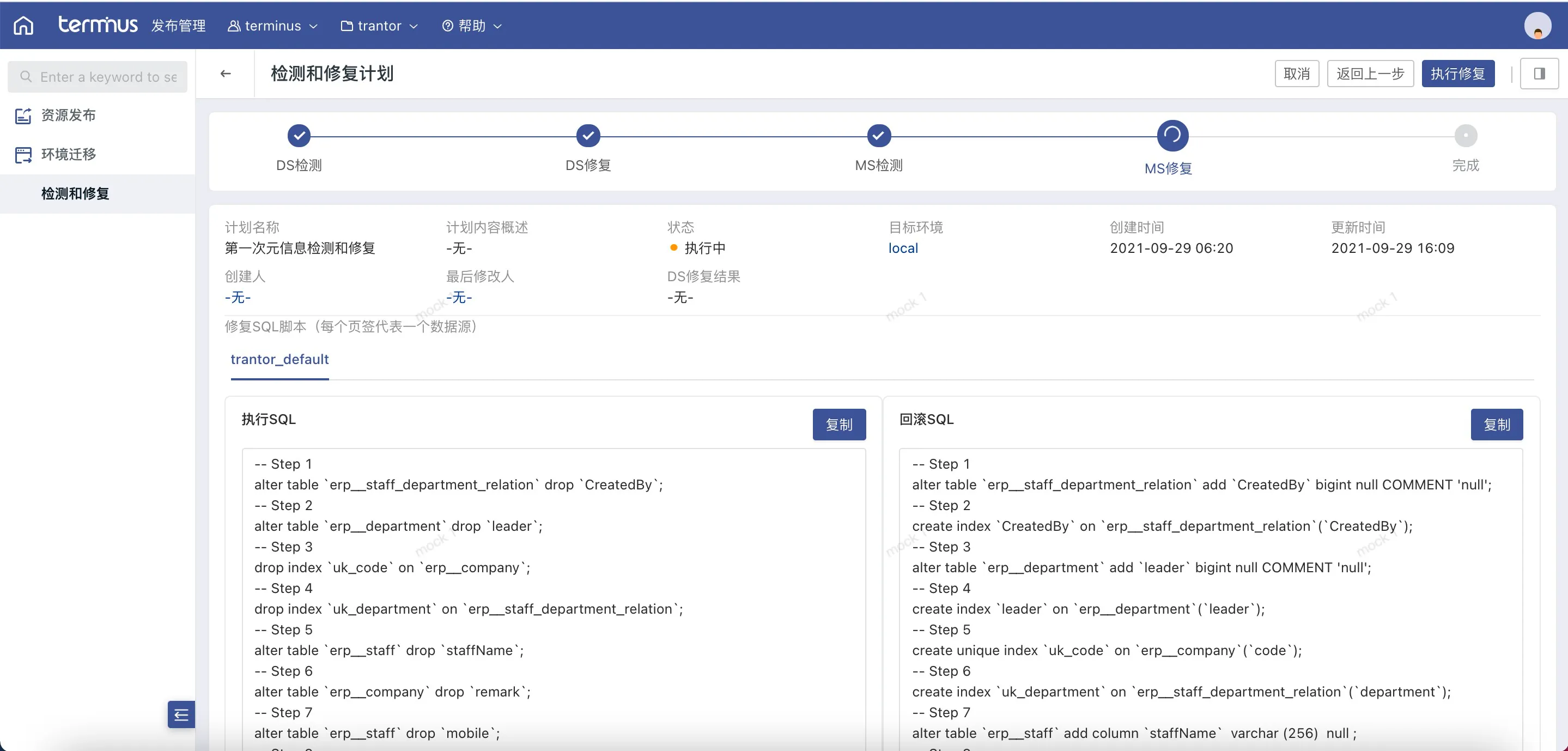Open 环境迁移 in the sidebar
Screen dimensions: 1568x751
click(x=98, y=155)
